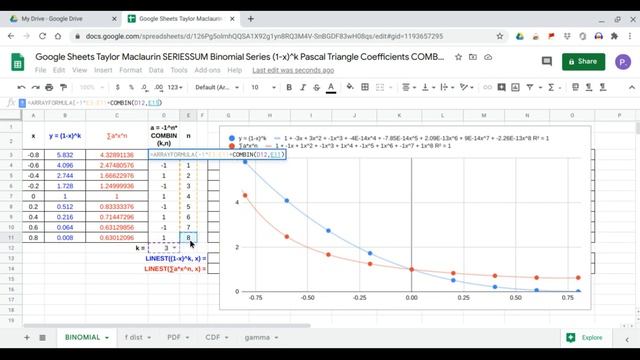This screenshot has height=360, width=640.
Task: Redo the last action in toolbar
Action: pos(36,87)
